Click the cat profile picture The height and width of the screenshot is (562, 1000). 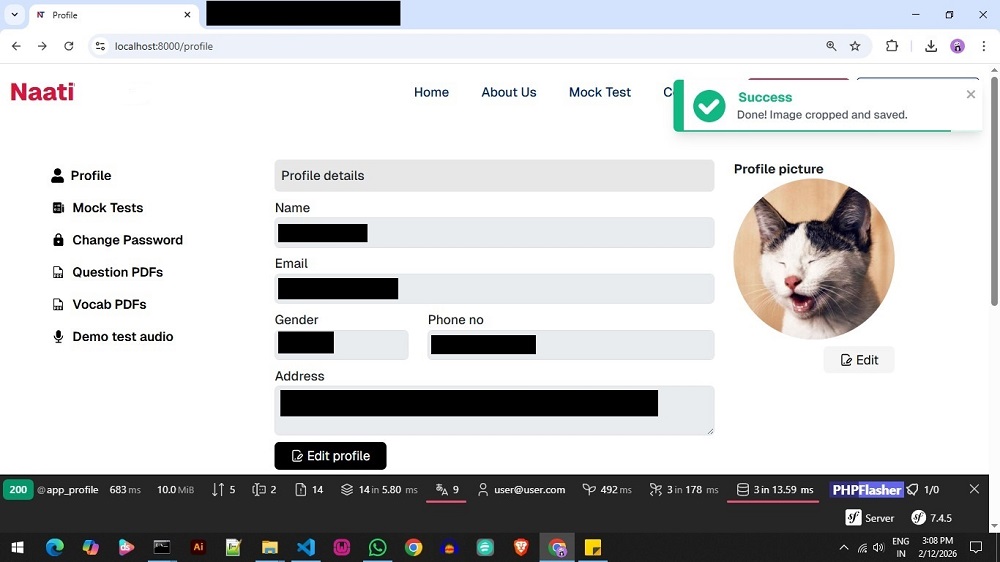coord(814,259)
